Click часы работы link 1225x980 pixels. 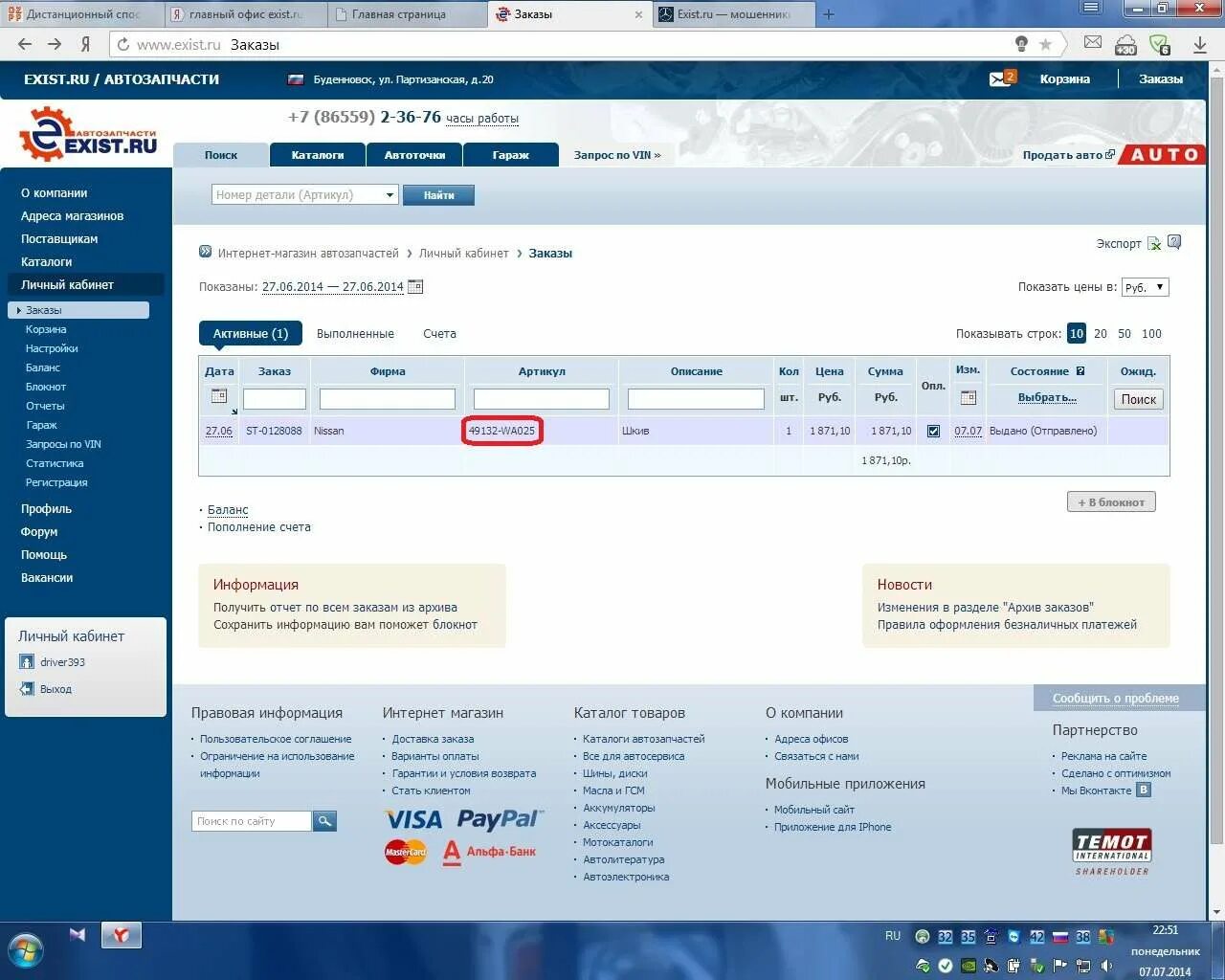pyautogui.click(x=482, y=119)
